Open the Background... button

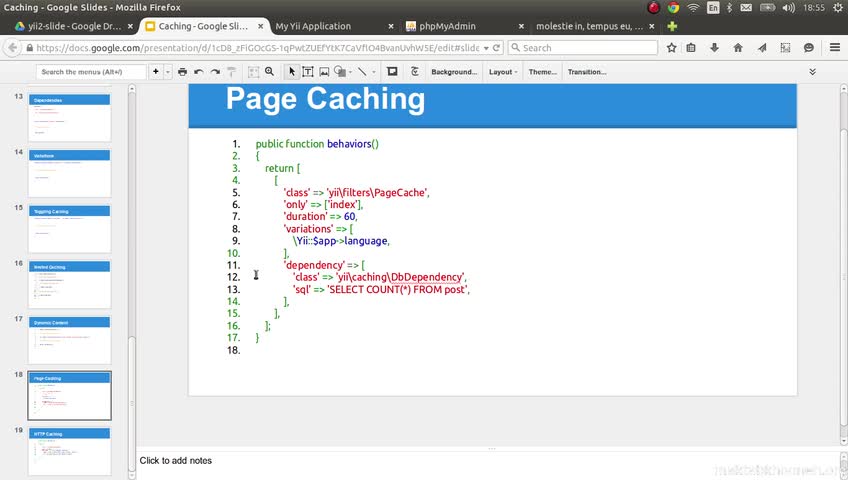click(454, 72)
